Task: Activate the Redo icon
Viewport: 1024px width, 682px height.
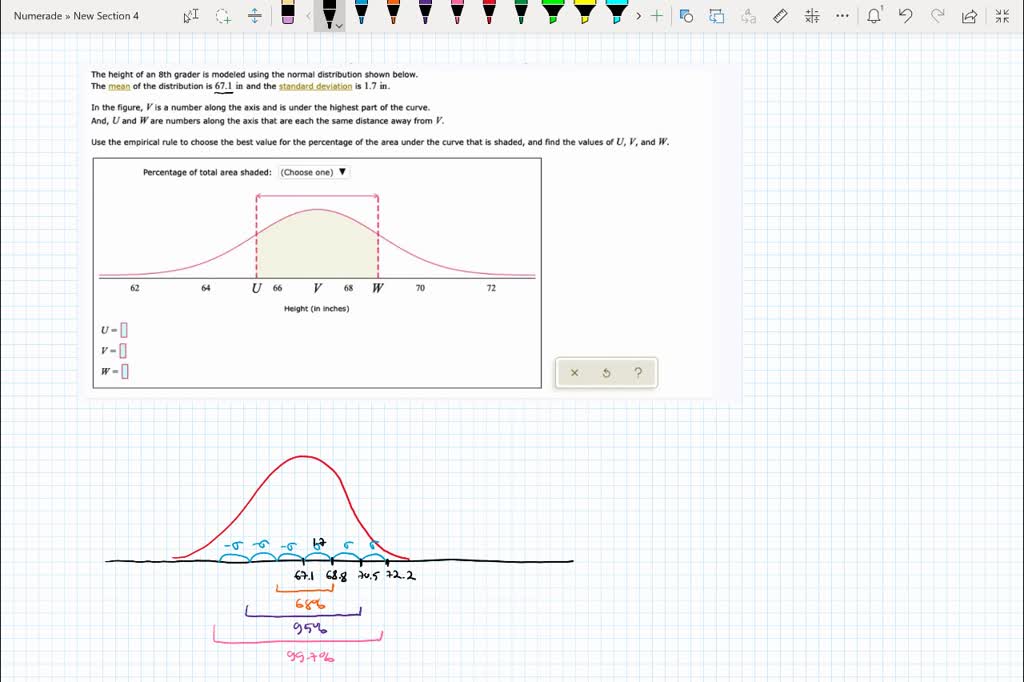Action: pyautogui.click(x=938, y=15)
